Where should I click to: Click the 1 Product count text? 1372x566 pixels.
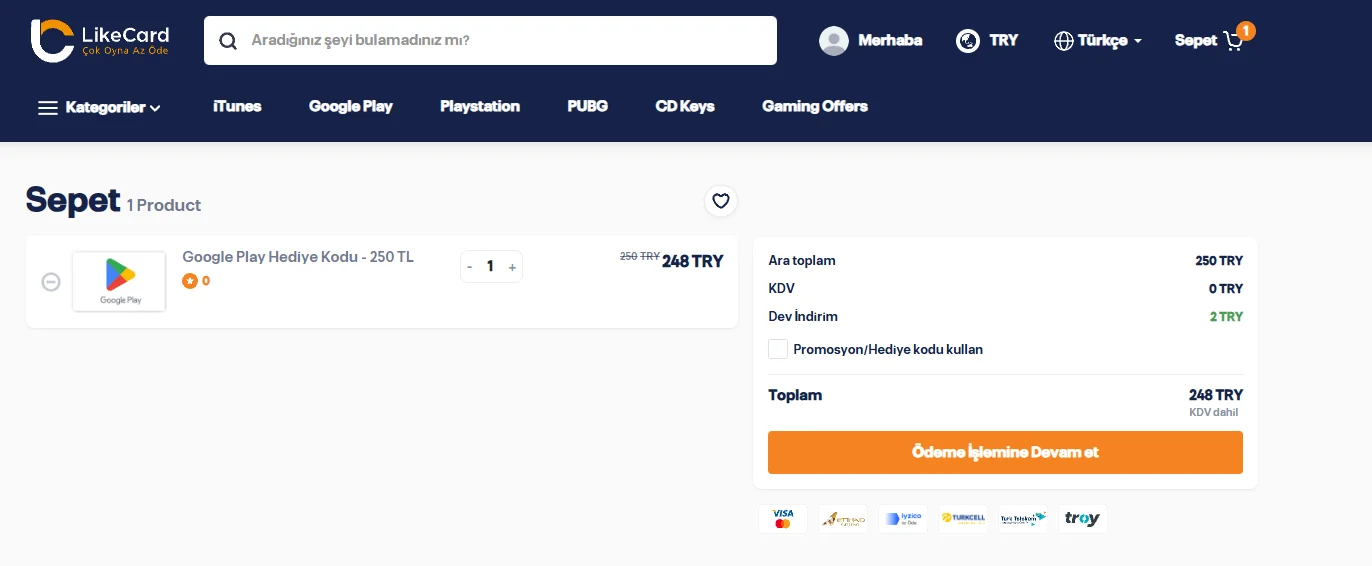pyautogui.click(x=164, y=205)
